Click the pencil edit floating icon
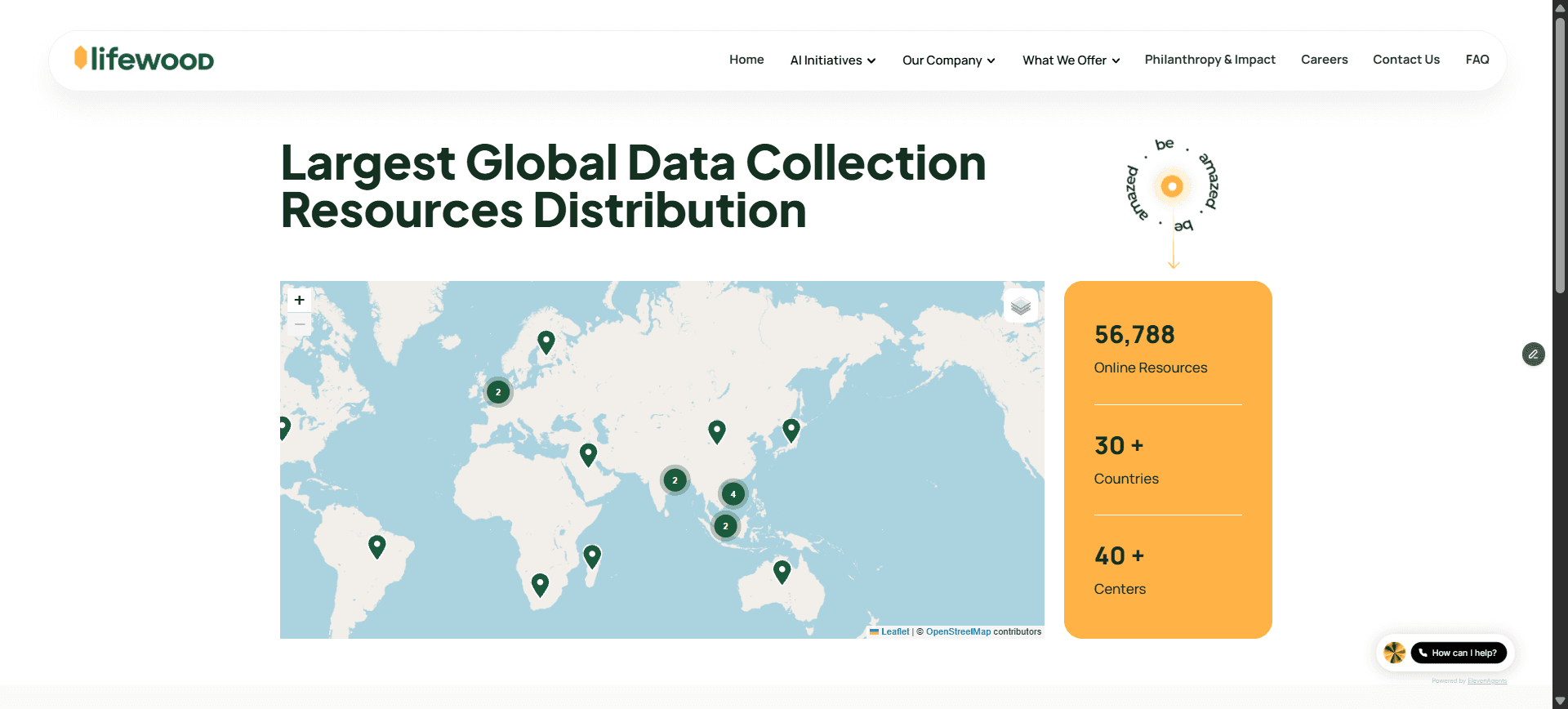 click(x=1534, y=354)
